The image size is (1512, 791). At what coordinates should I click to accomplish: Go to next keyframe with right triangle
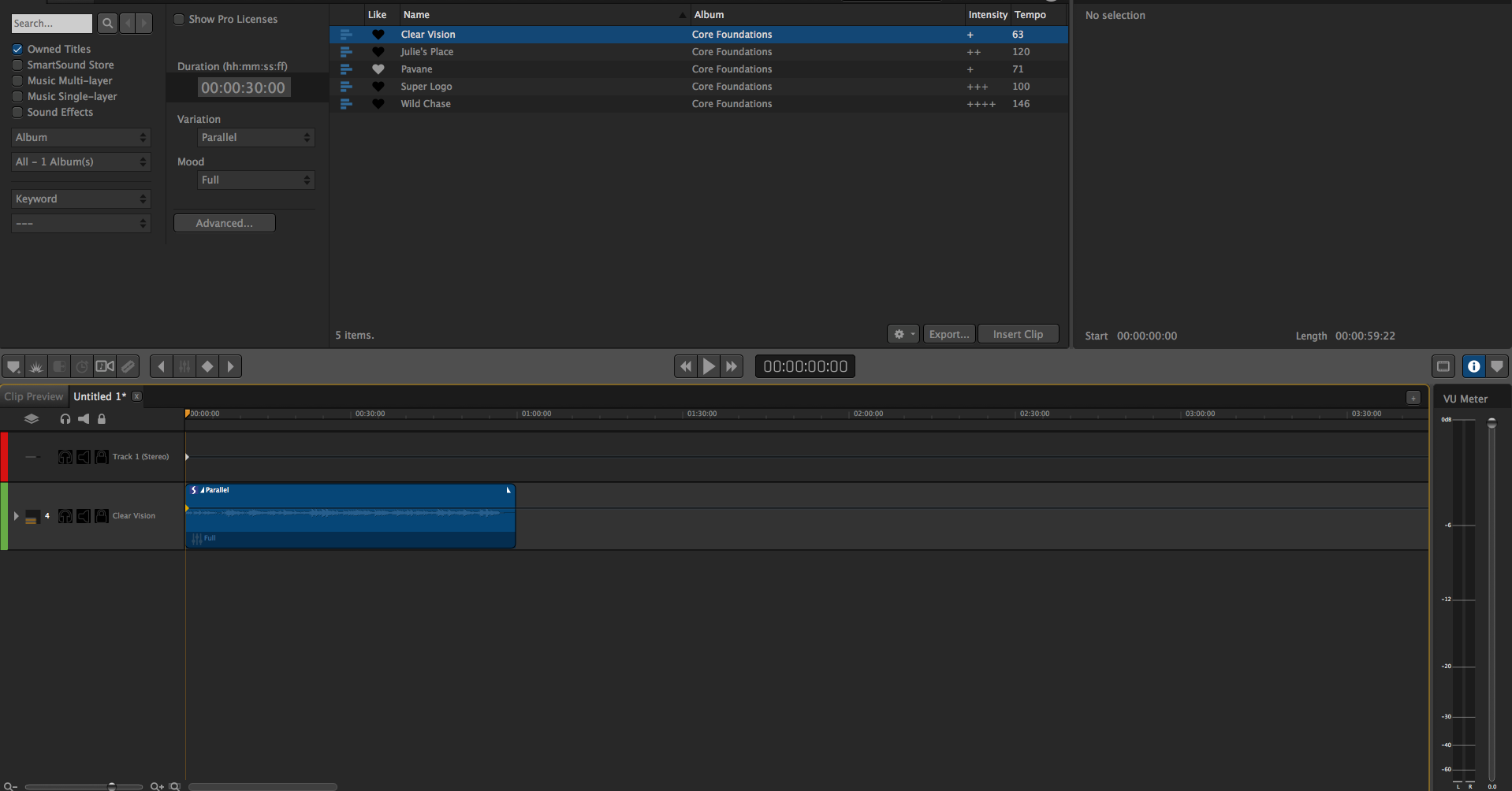(230, 366)
